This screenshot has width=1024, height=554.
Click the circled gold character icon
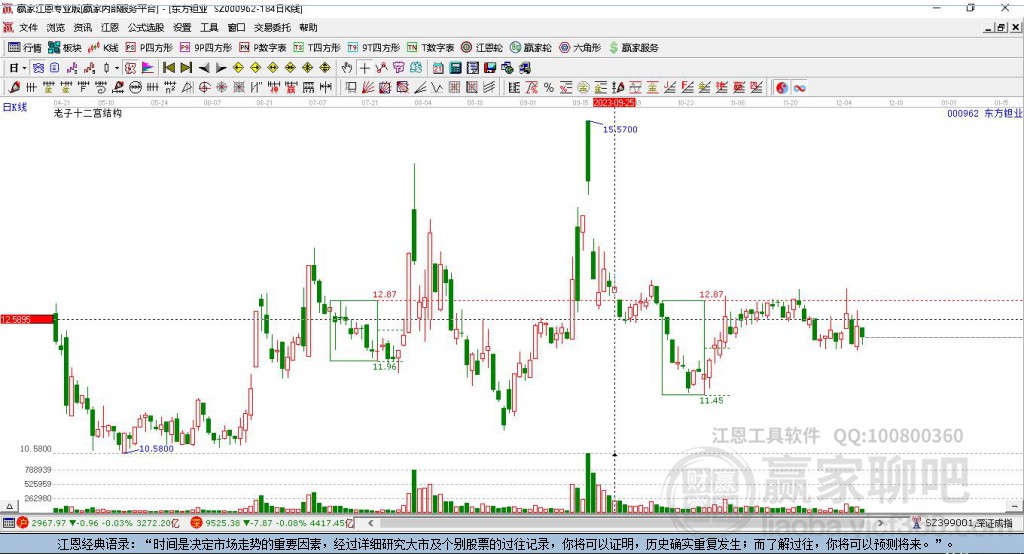click(x=583, y=88)
